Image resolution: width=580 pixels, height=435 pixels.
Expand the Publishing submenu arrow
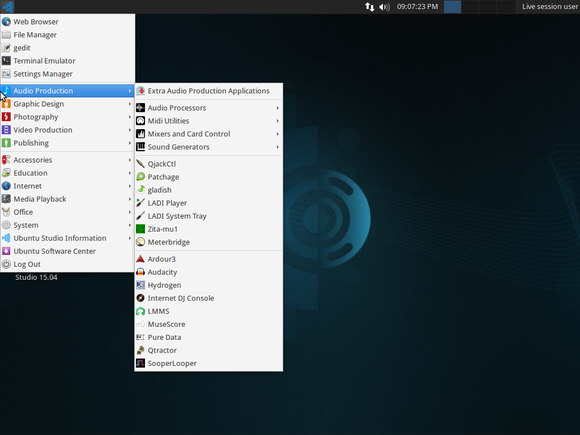click(x=130, y=143)
